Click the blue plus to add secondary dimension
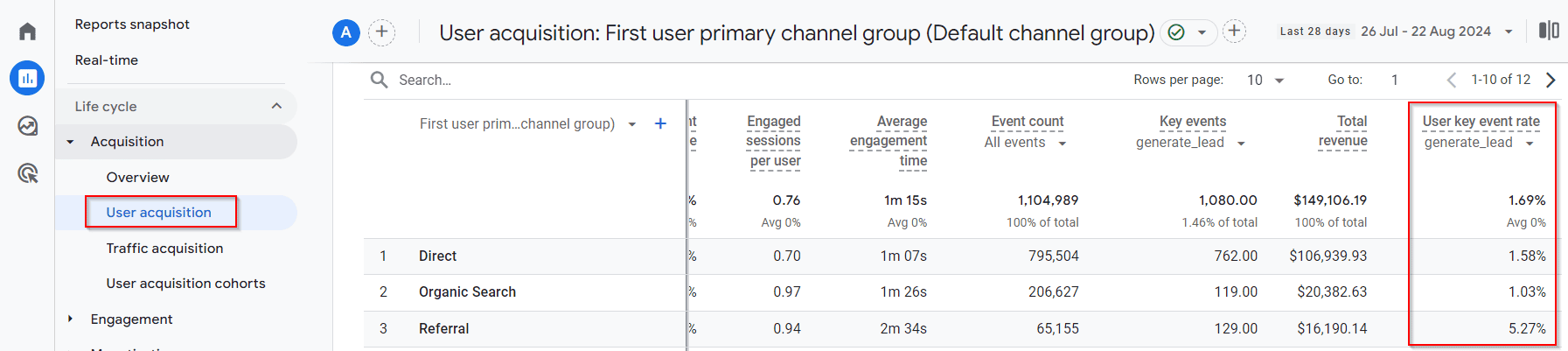This screenshot has height=351, width=1568. (660, 124)
